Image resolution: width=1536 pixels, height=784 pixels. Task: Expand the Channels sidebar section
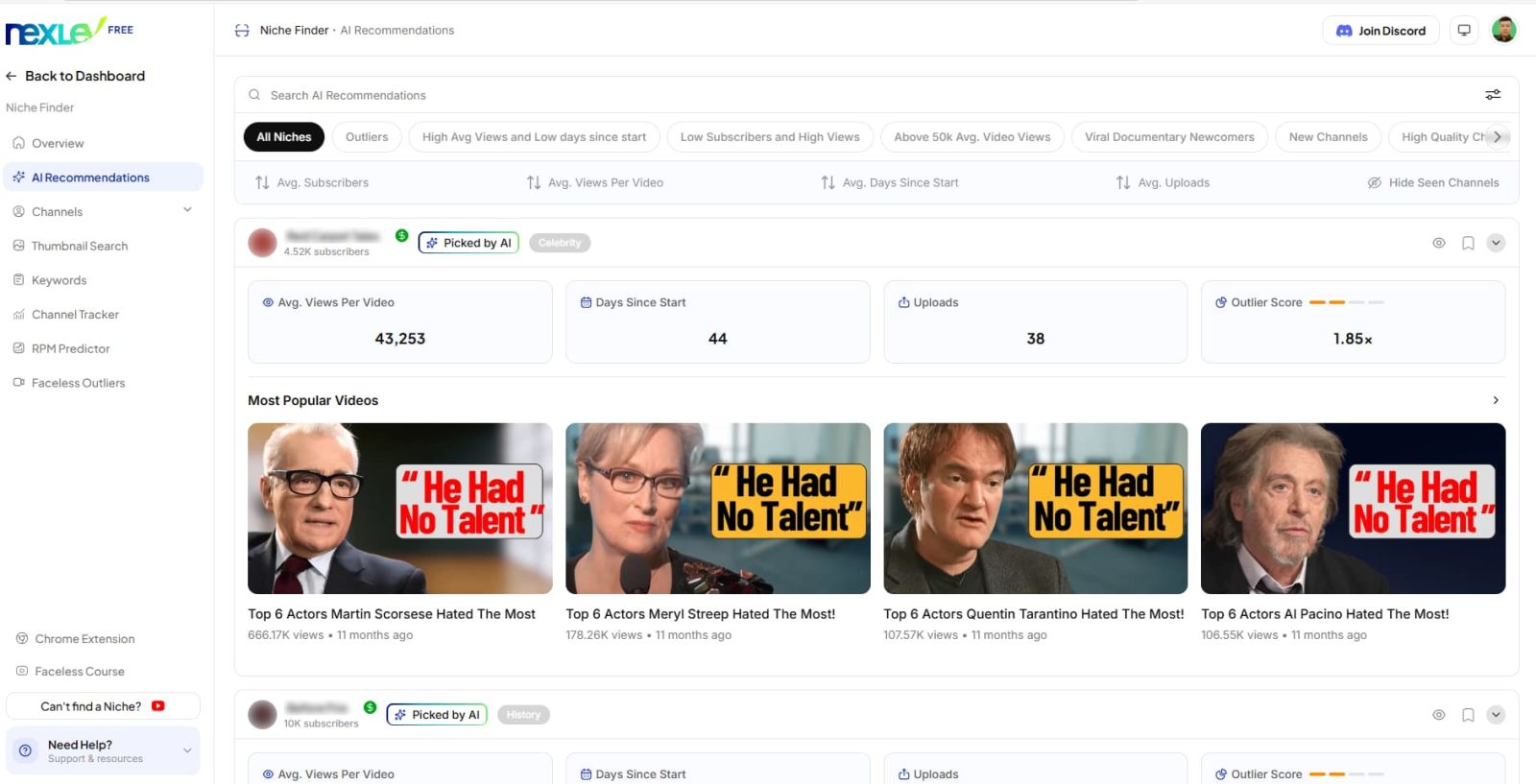[x=187, y=210]
